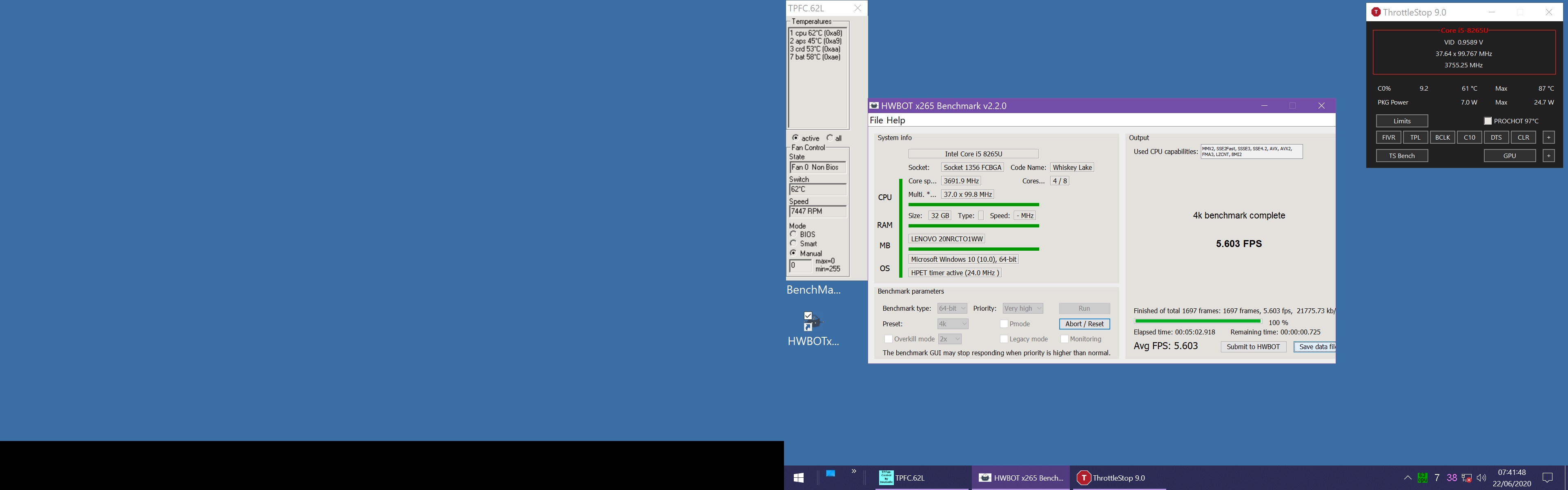
Task: Open Limits in ThrottleStop
Action: pos(1402,121)
